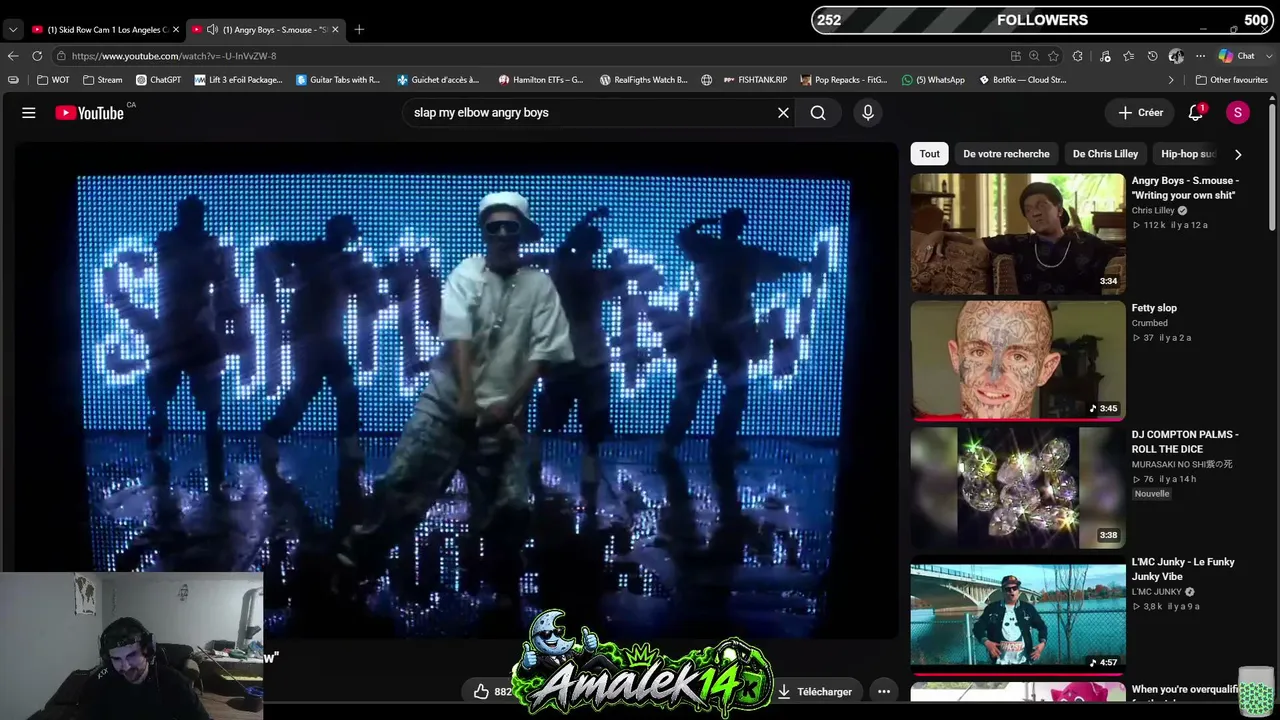Screen dimensions: 1280x720
Task: Open the Guichet d'accès bookmark
Action: coord(438,80)
